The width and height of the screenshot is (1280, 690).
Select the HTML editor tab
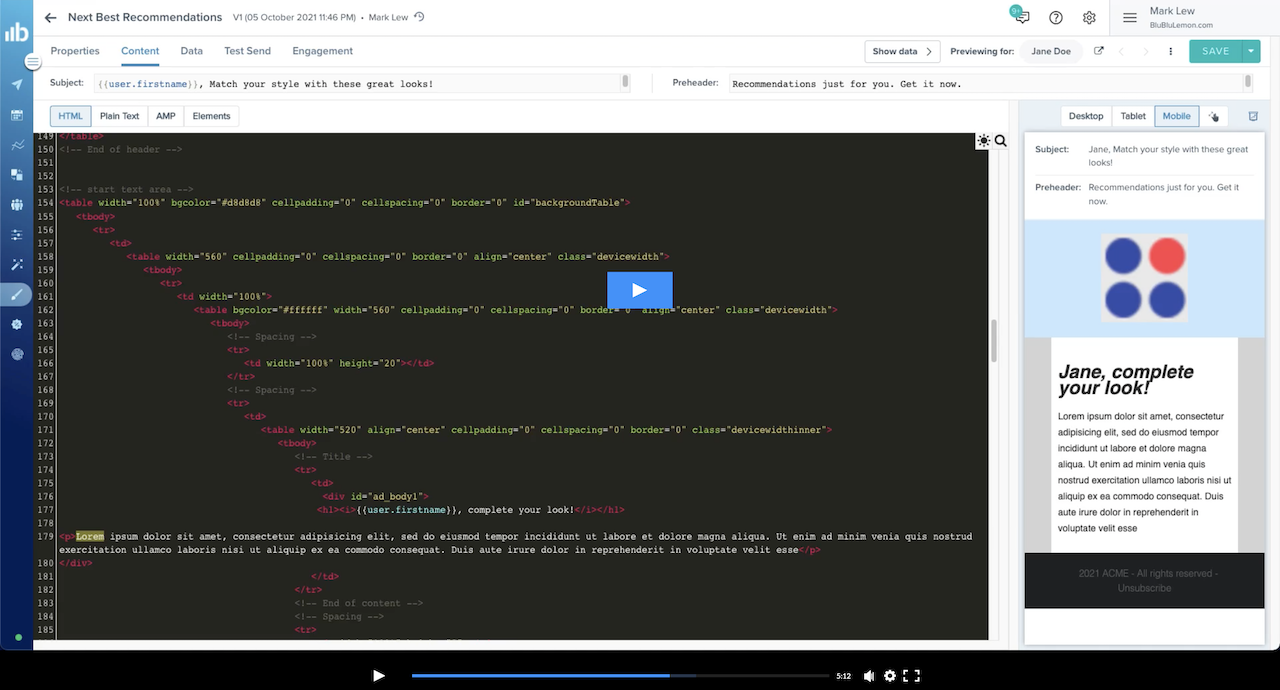[x=71, y=116]
